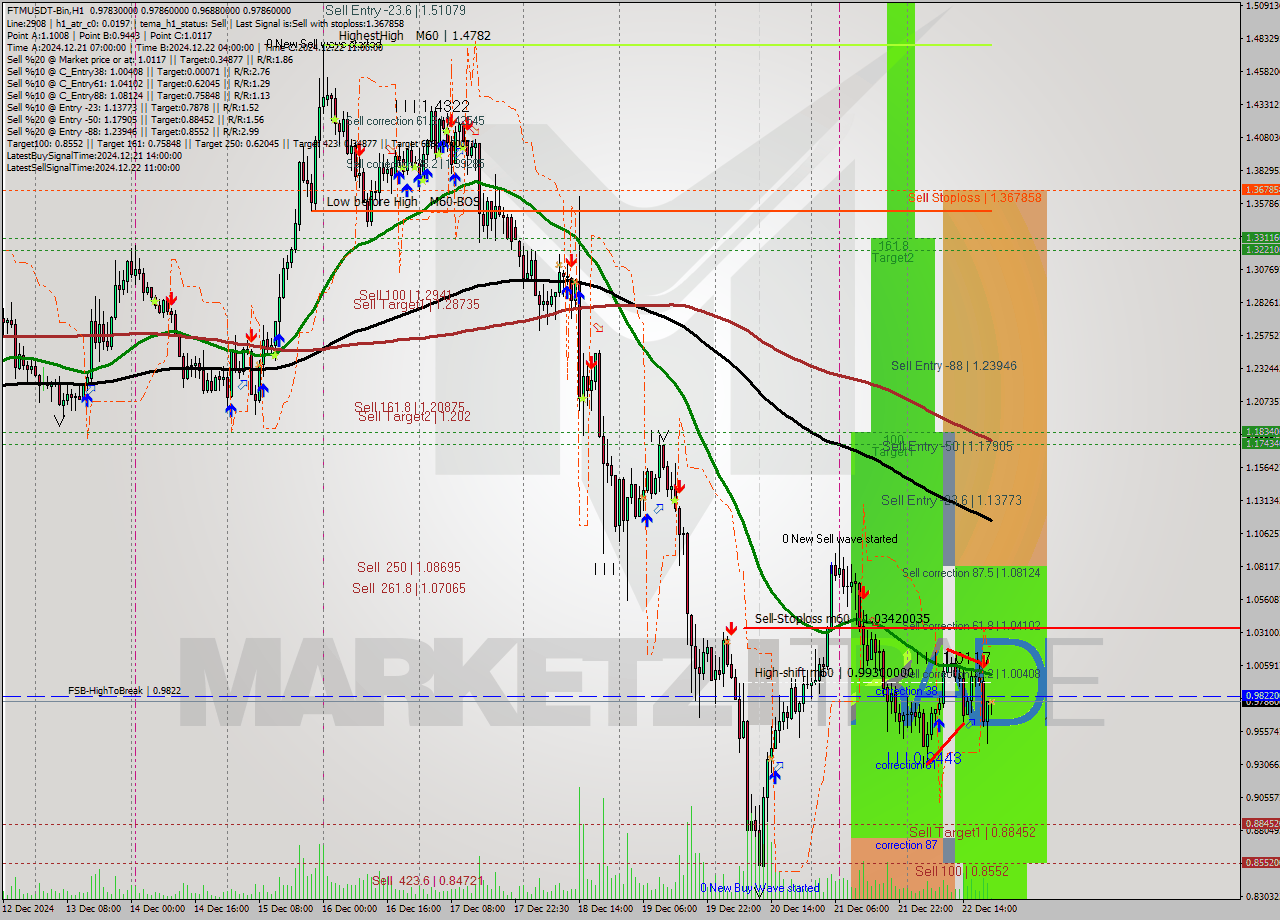Screen dimensions: 1280x920
Task: Click the blue 0.98220 price tag
Action: coord(1260,695)
